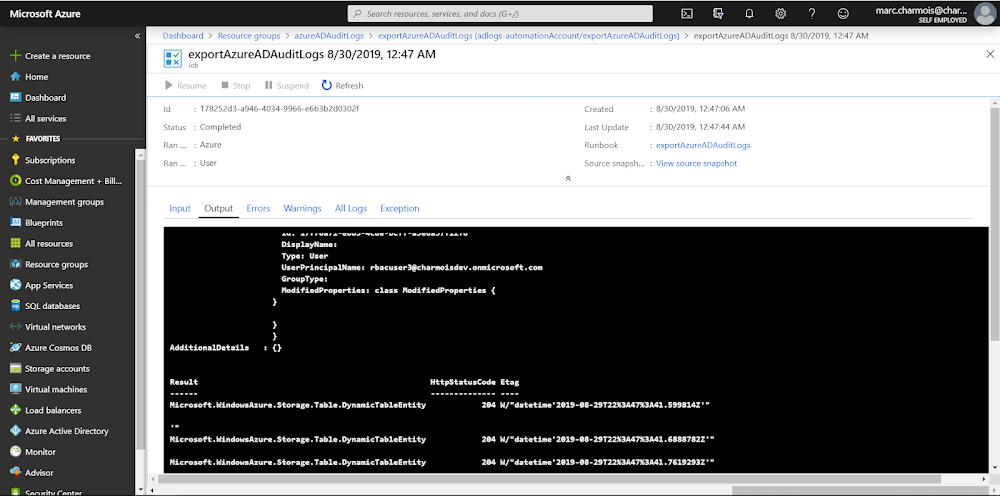
Task: Collapse the job essentials section chevron
Action: [x=568, y=179]
